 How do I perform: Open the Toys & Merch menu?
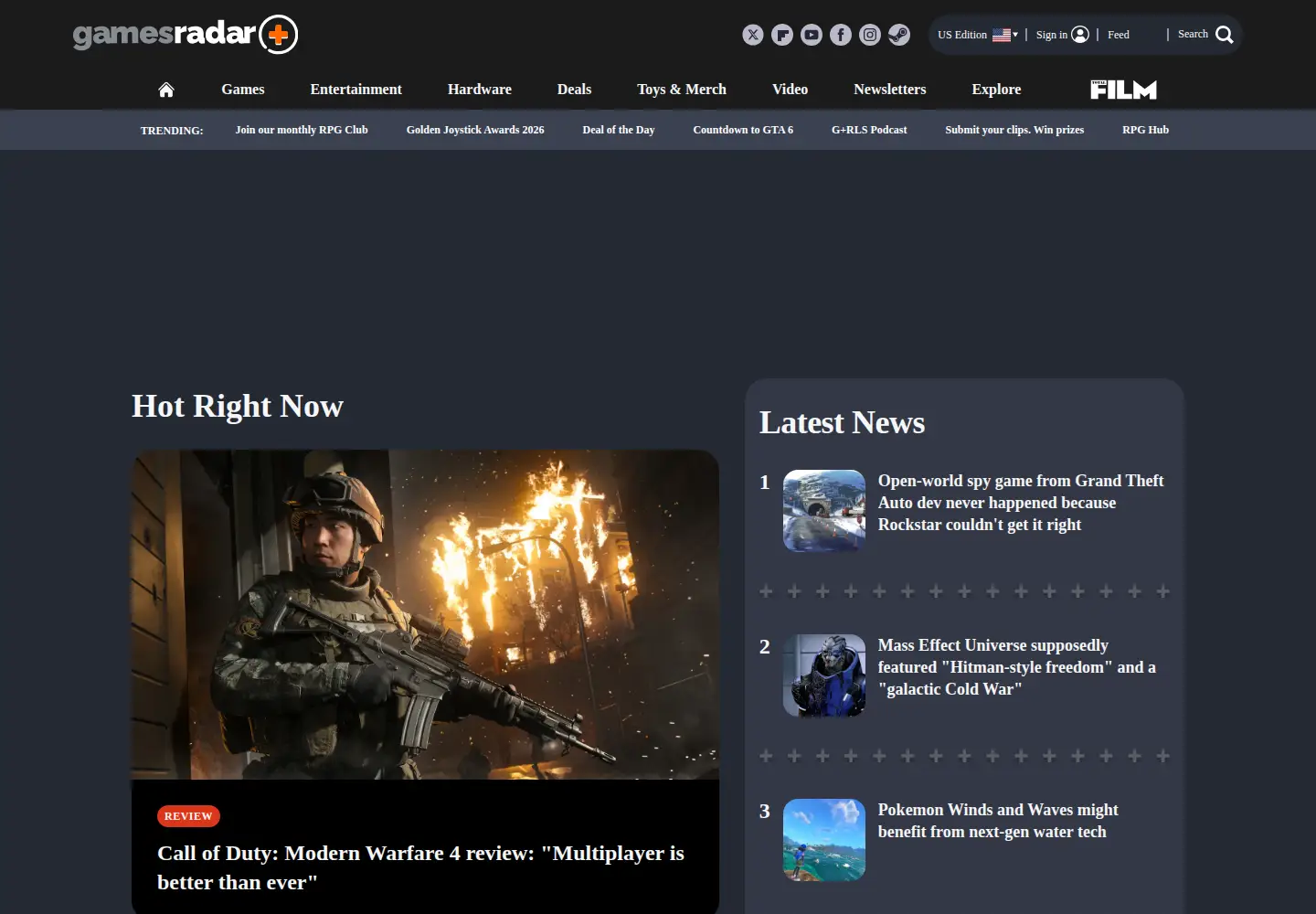coord(682,90)
